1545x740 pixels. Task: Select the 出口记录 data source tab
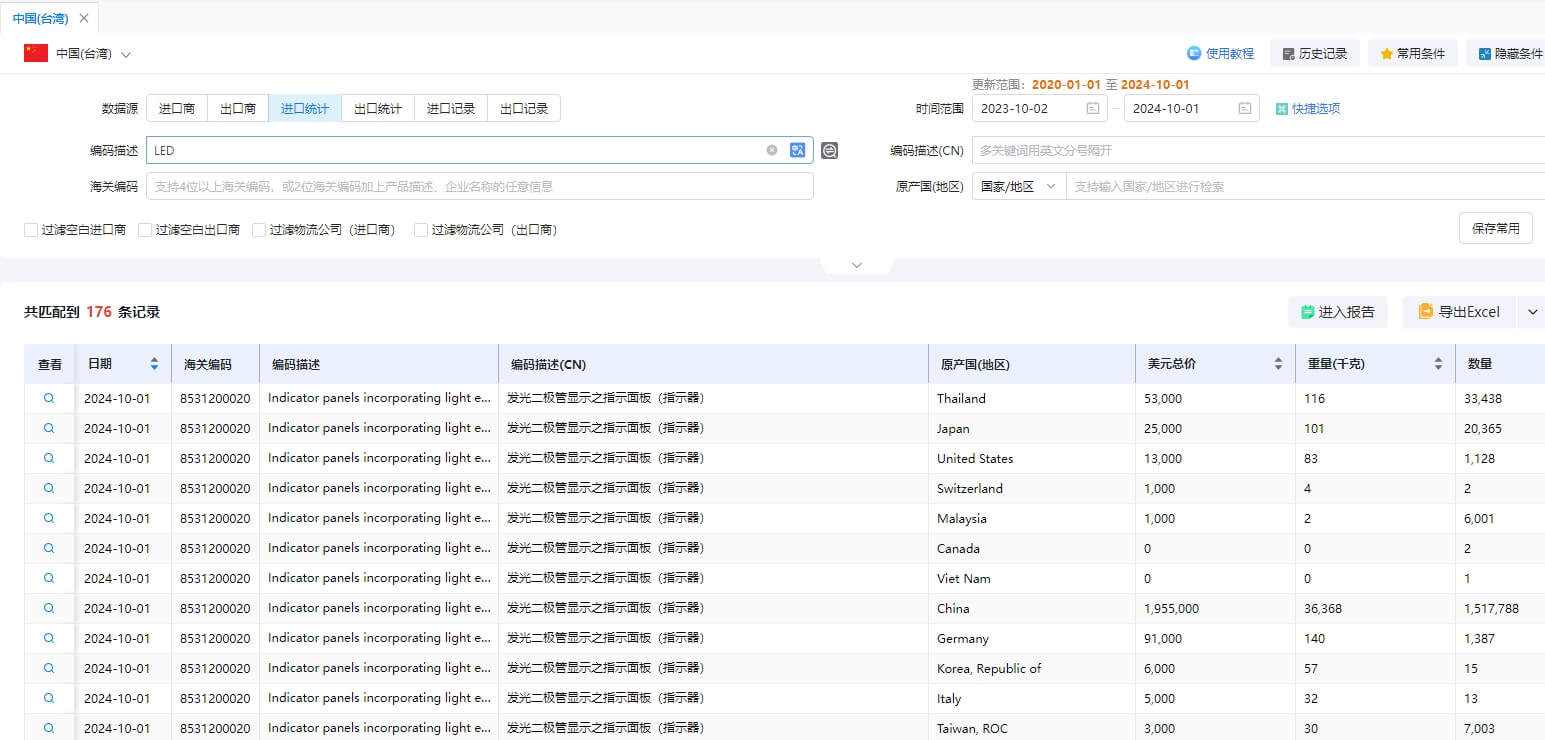524,108
